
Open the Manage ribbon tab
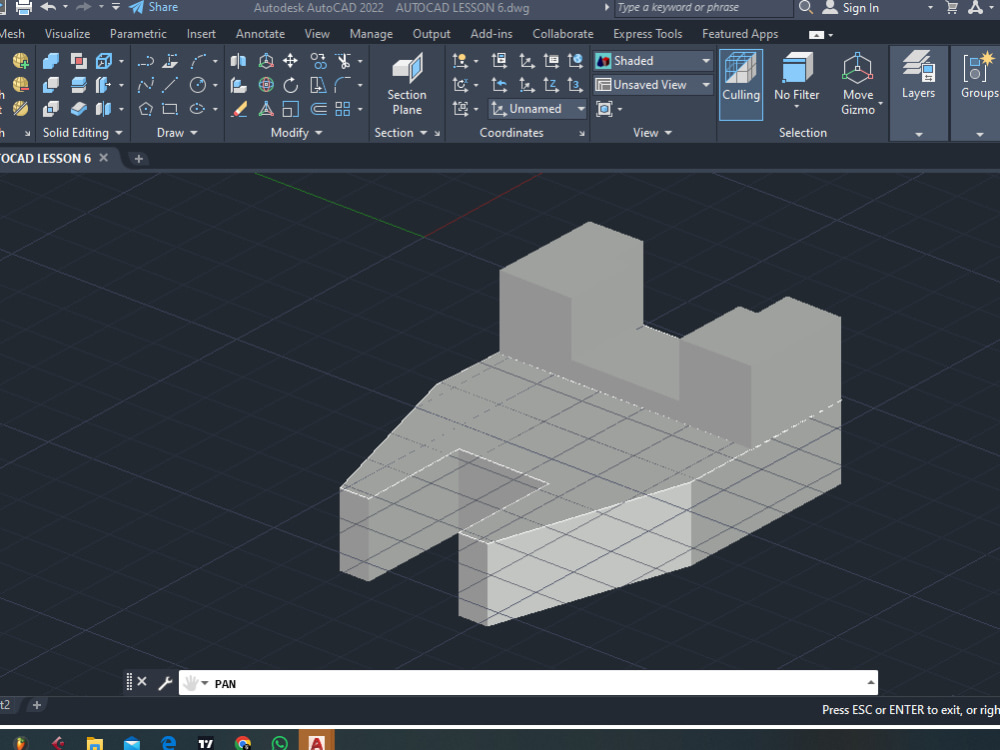pyautogui.click(x=371, y=34)
